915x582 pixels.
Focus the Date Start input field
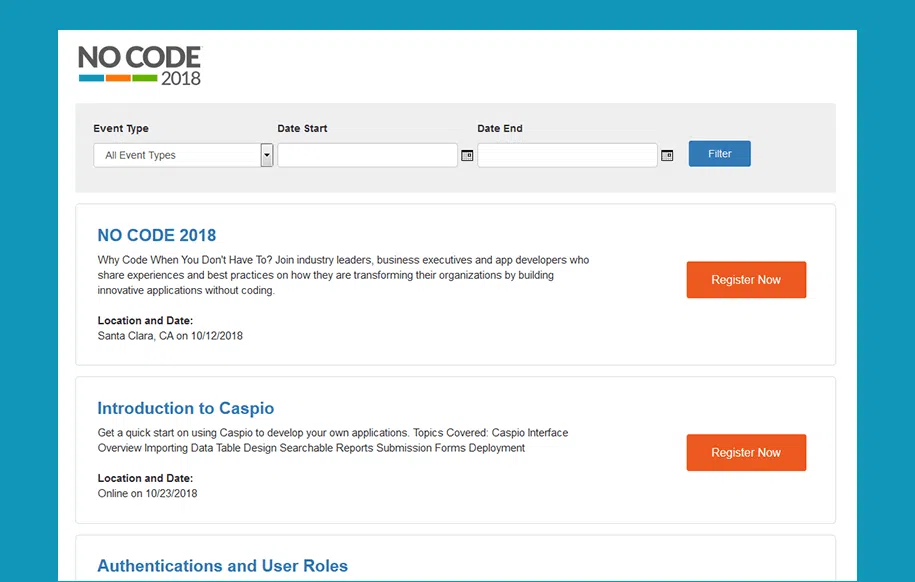point(368,155)
